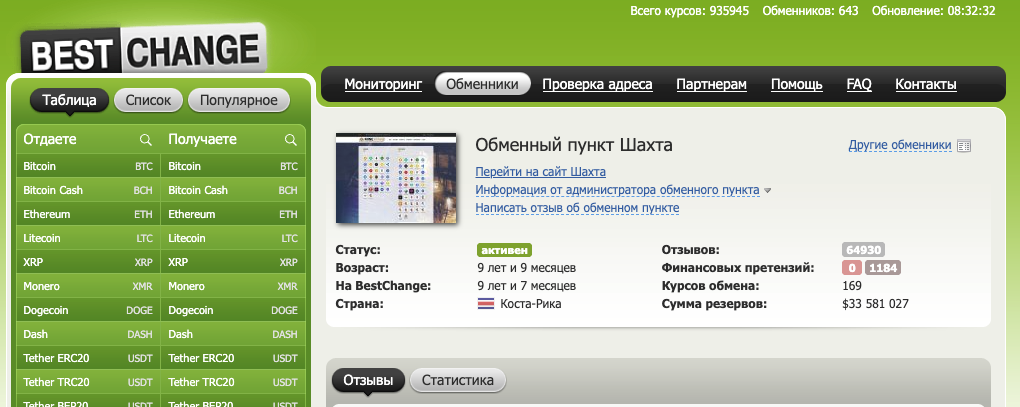Click the Costa Rica flag icon
Viewport: 1020px width, 407px height.
click(x=486, y=303)
